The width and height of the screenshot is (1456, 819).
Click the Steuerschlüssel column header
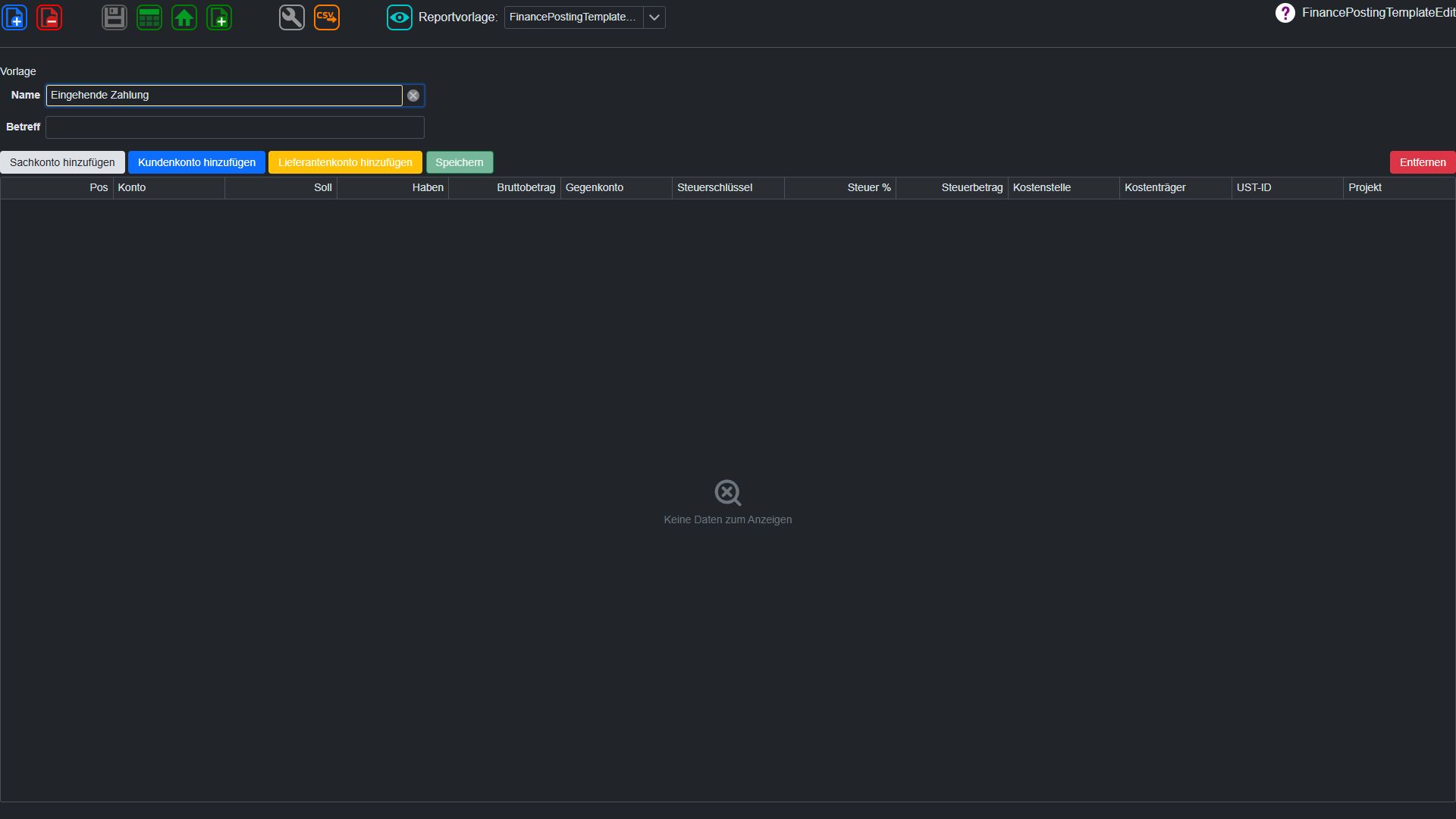(728, 188)
